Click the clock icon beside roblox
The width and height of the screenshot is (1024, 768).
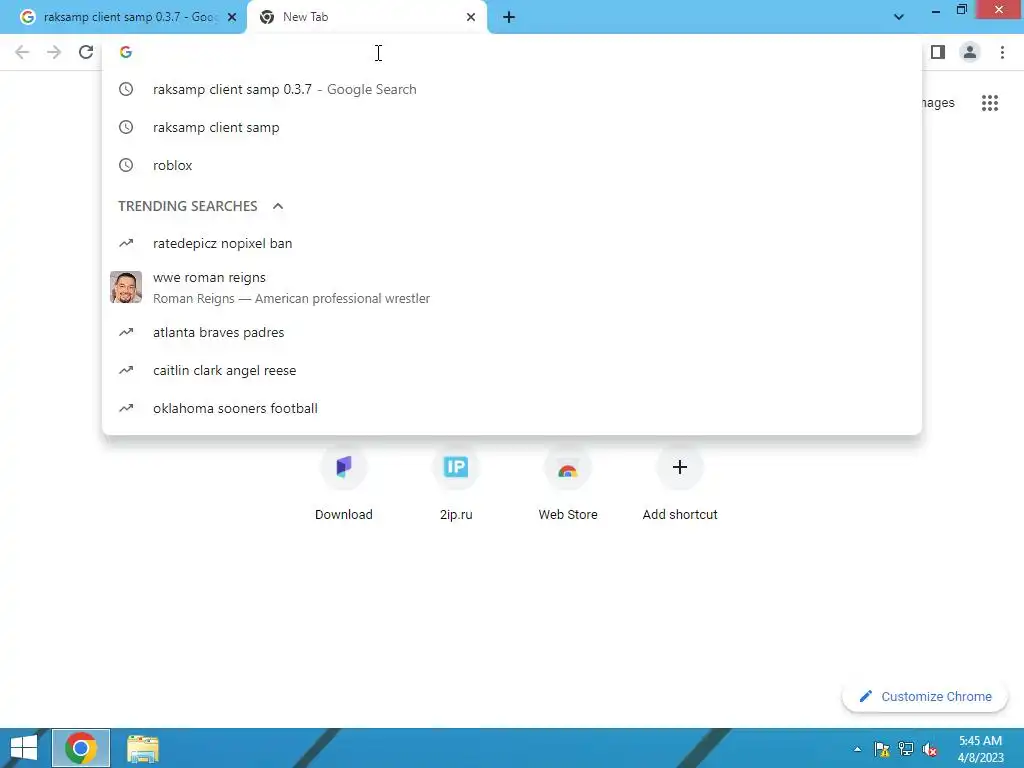[126, 165]
